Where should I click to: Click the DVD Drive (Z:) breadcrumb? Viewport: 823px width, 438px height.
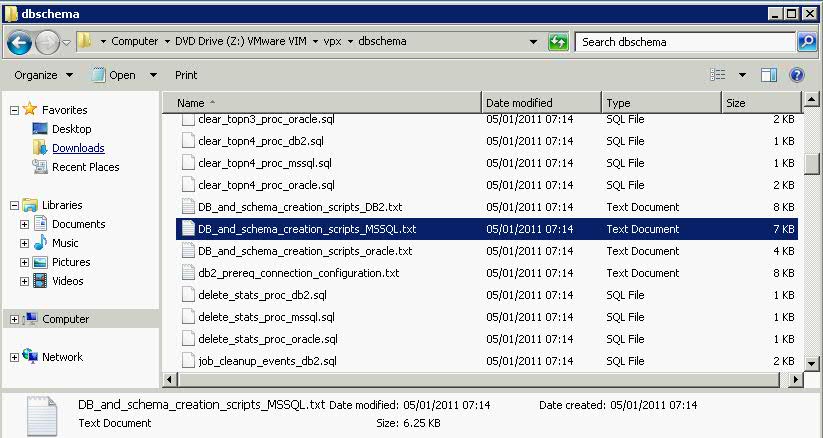[x=240, y=41]
